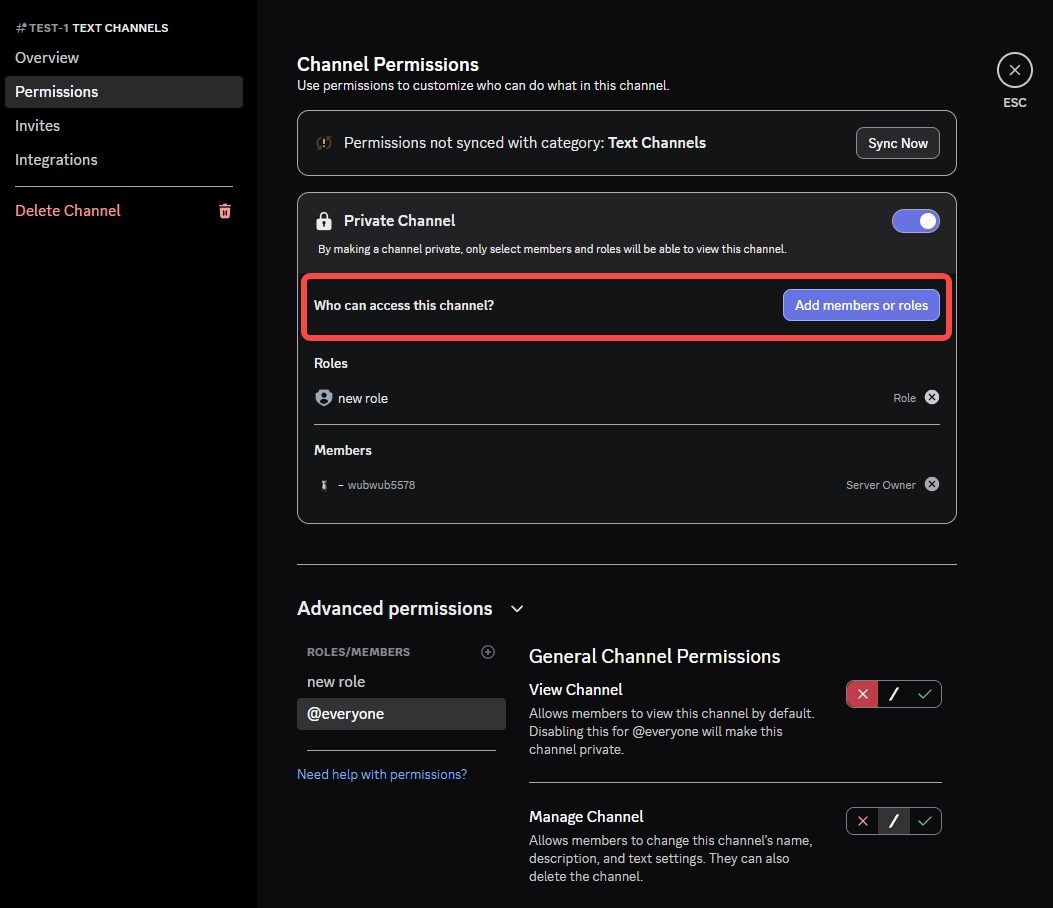The width and height of the screenshot is (1053, 908).
Task: Click the trash icon beside Delete Channel
Action: point(225,211)
